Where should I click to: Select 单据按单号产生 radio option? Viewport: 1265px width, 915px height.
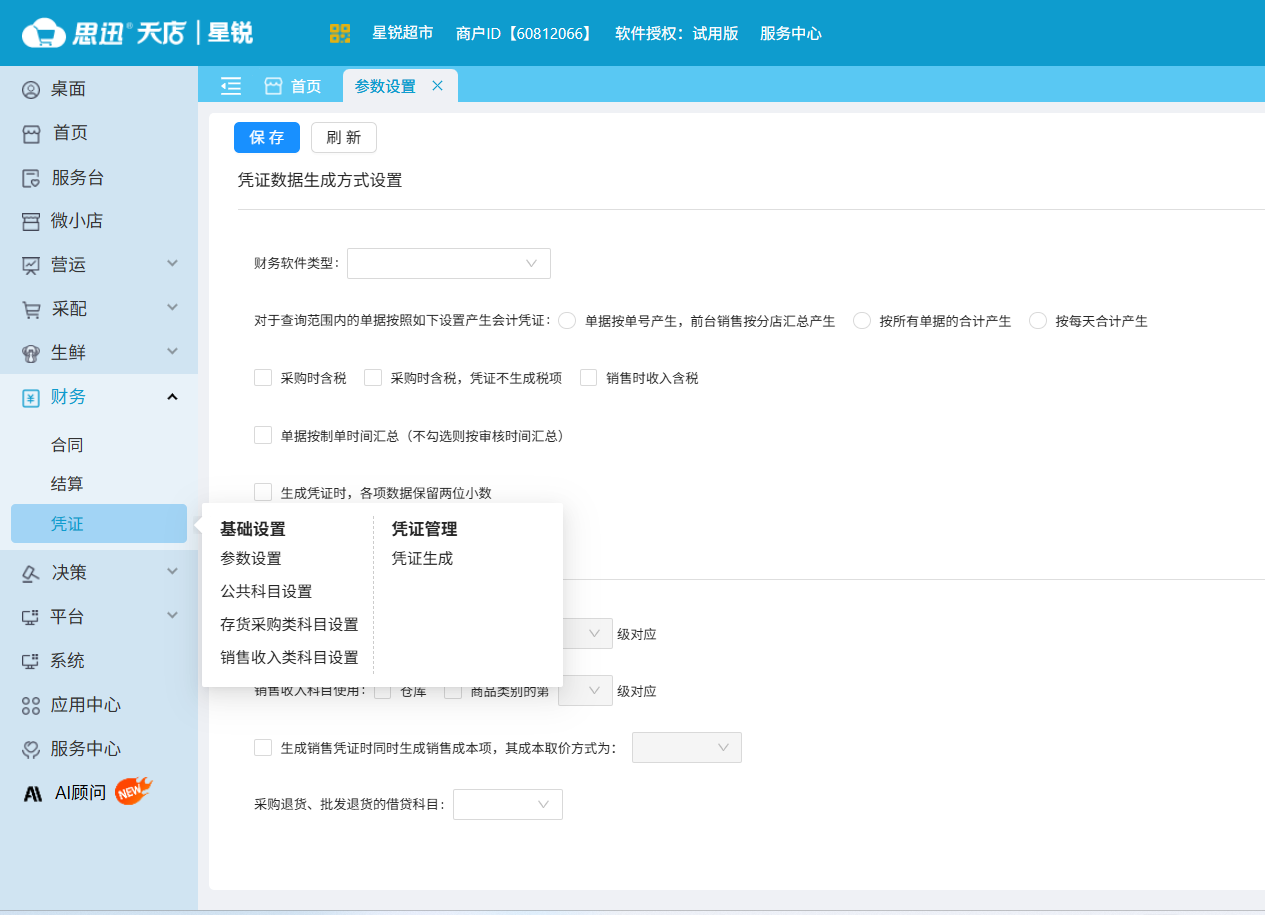click(567, 321)
